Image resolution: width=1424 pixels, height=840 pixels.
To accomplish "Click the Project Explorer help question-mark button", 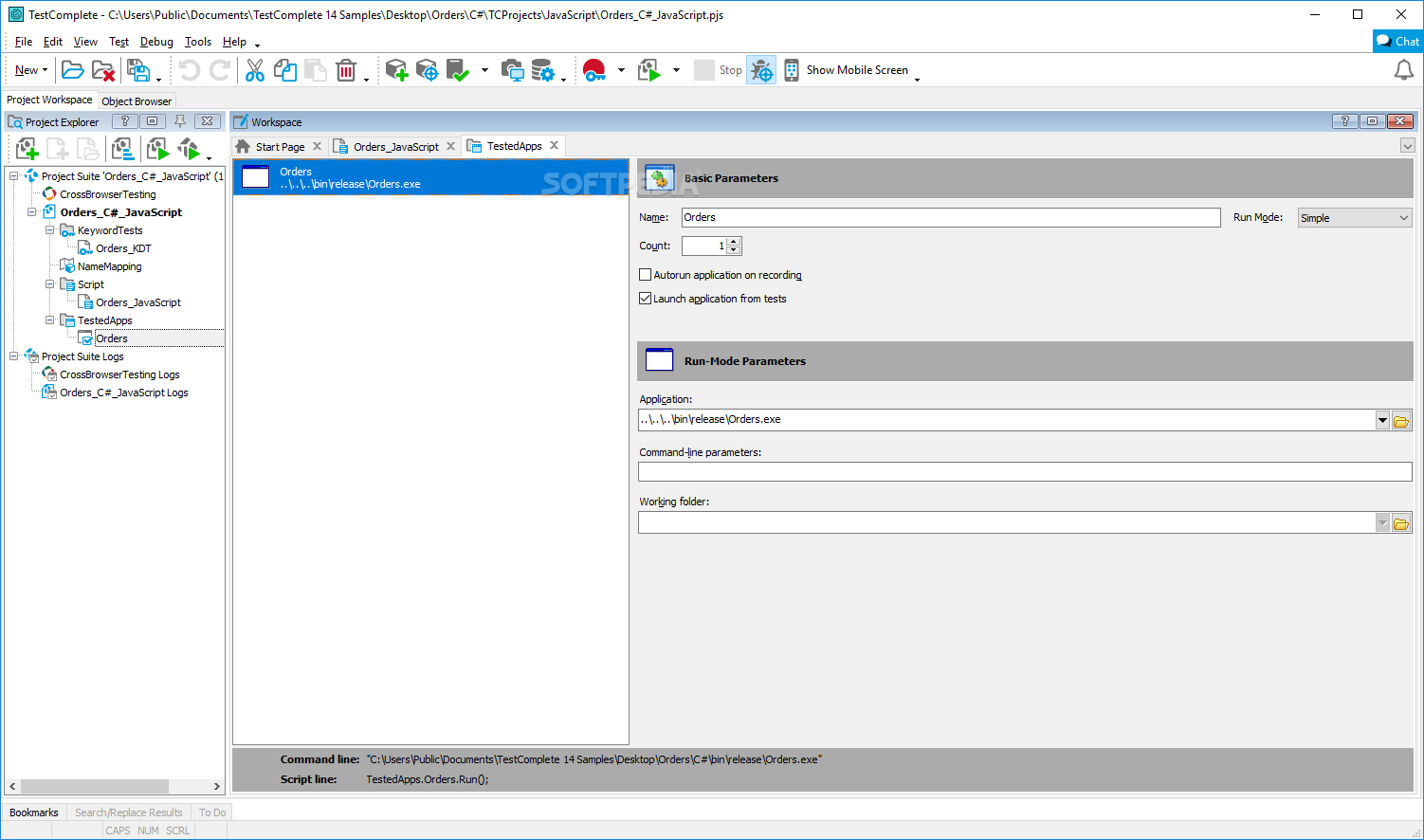I will (124, 121).
